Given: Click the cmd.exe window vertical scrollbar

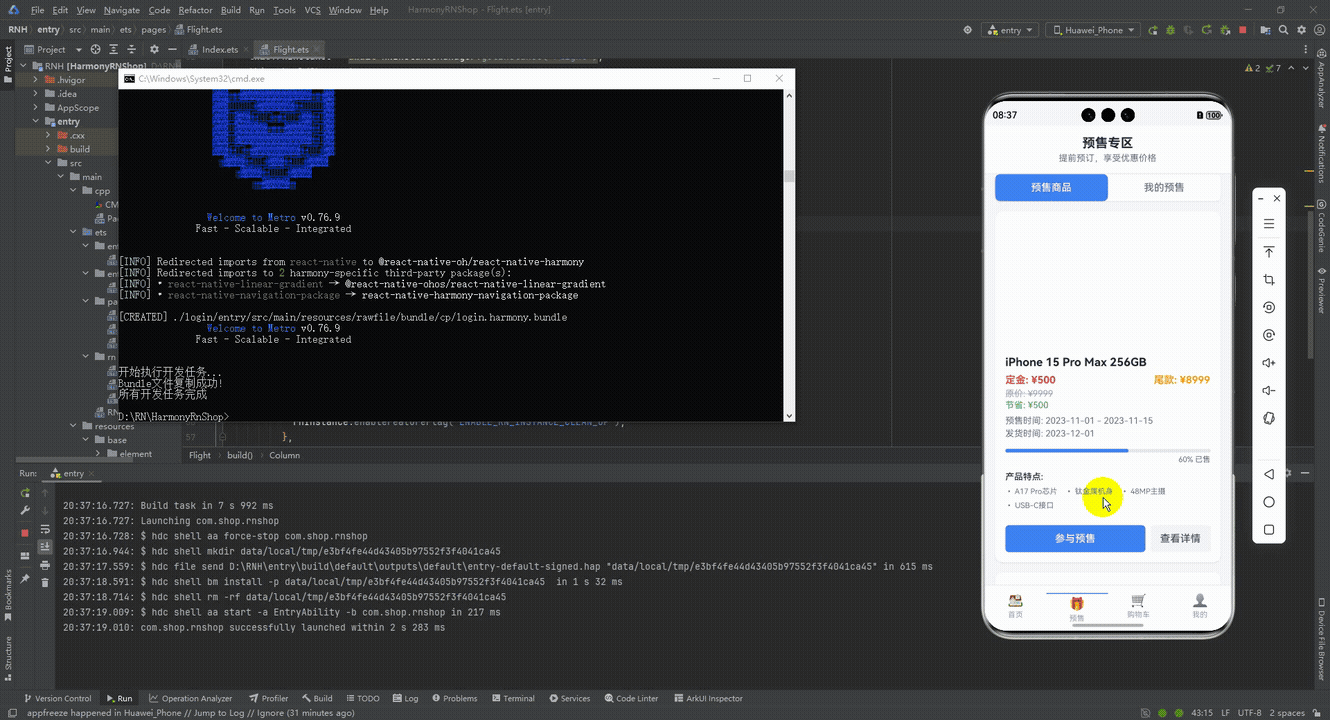Looking at the screenshot, I should [789, 255].
